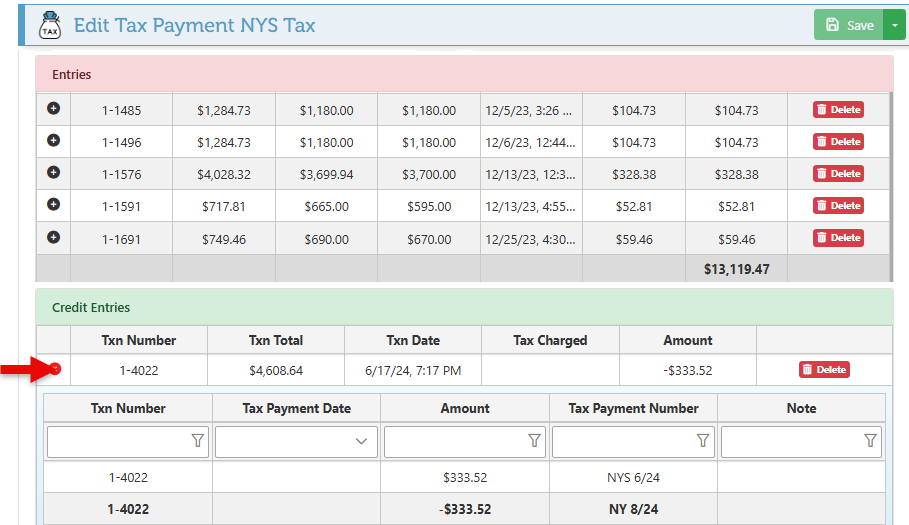Delete the $59.46 entry 1-1691
Screen dimensions: 909x525
[838, 238]
